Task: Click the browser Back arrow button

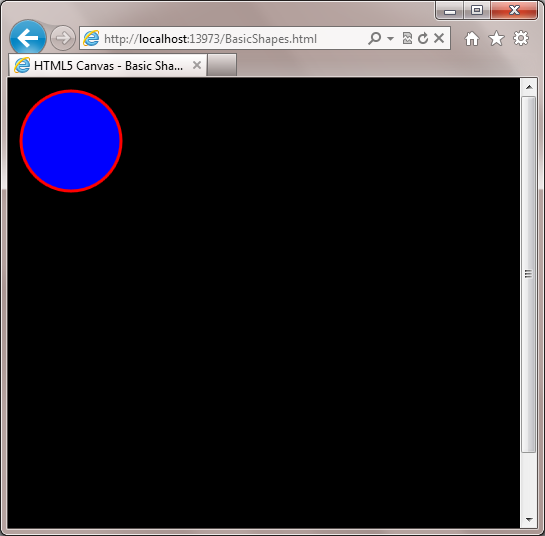Action: (28, 38)
